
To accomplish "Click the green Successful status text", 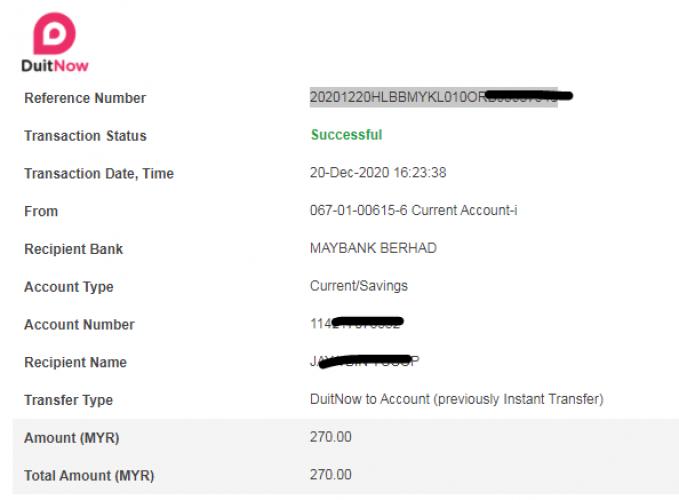I will 346,135.
